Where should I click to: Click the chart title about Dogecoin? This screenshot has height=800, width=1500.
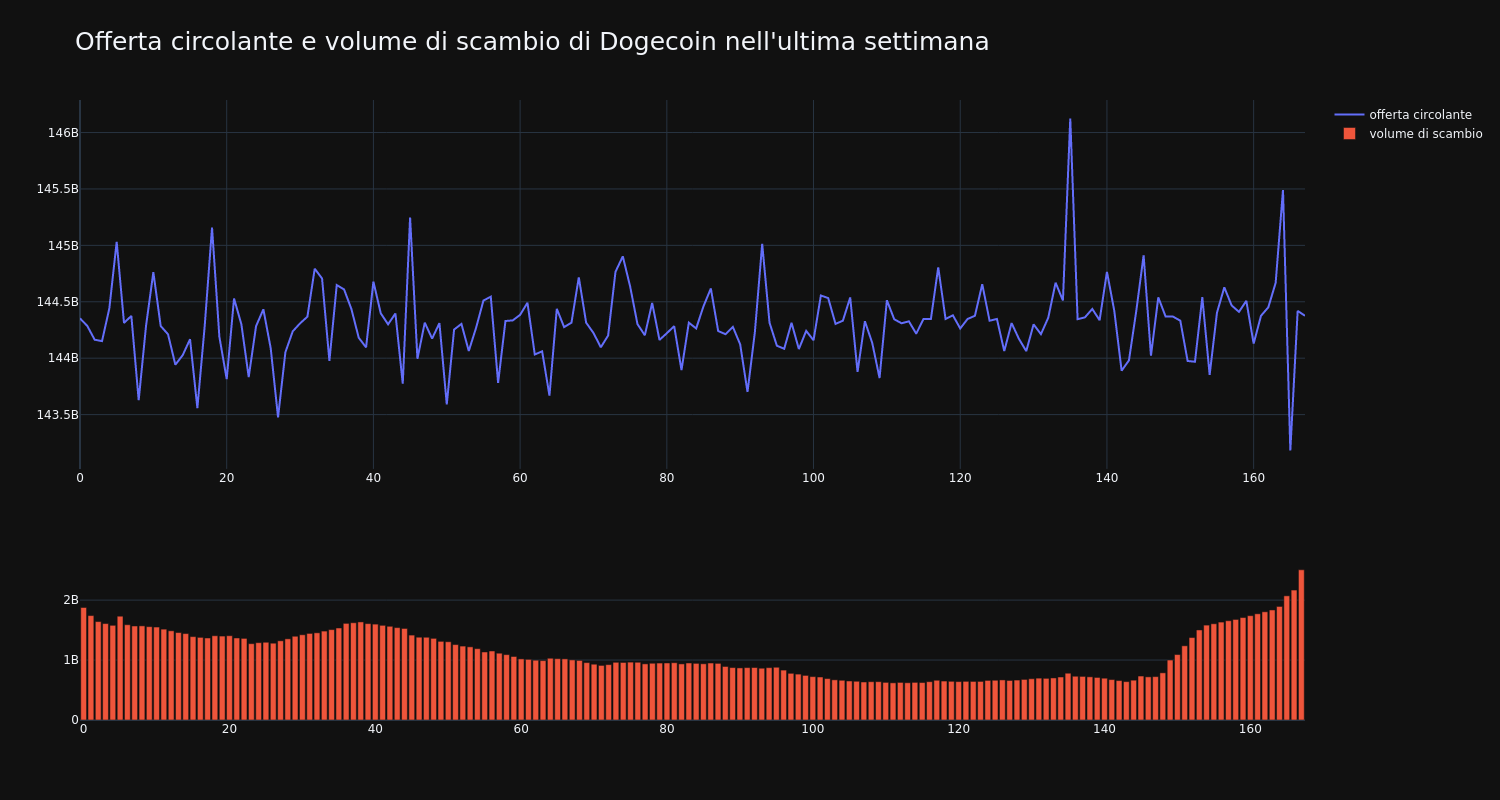532,42
